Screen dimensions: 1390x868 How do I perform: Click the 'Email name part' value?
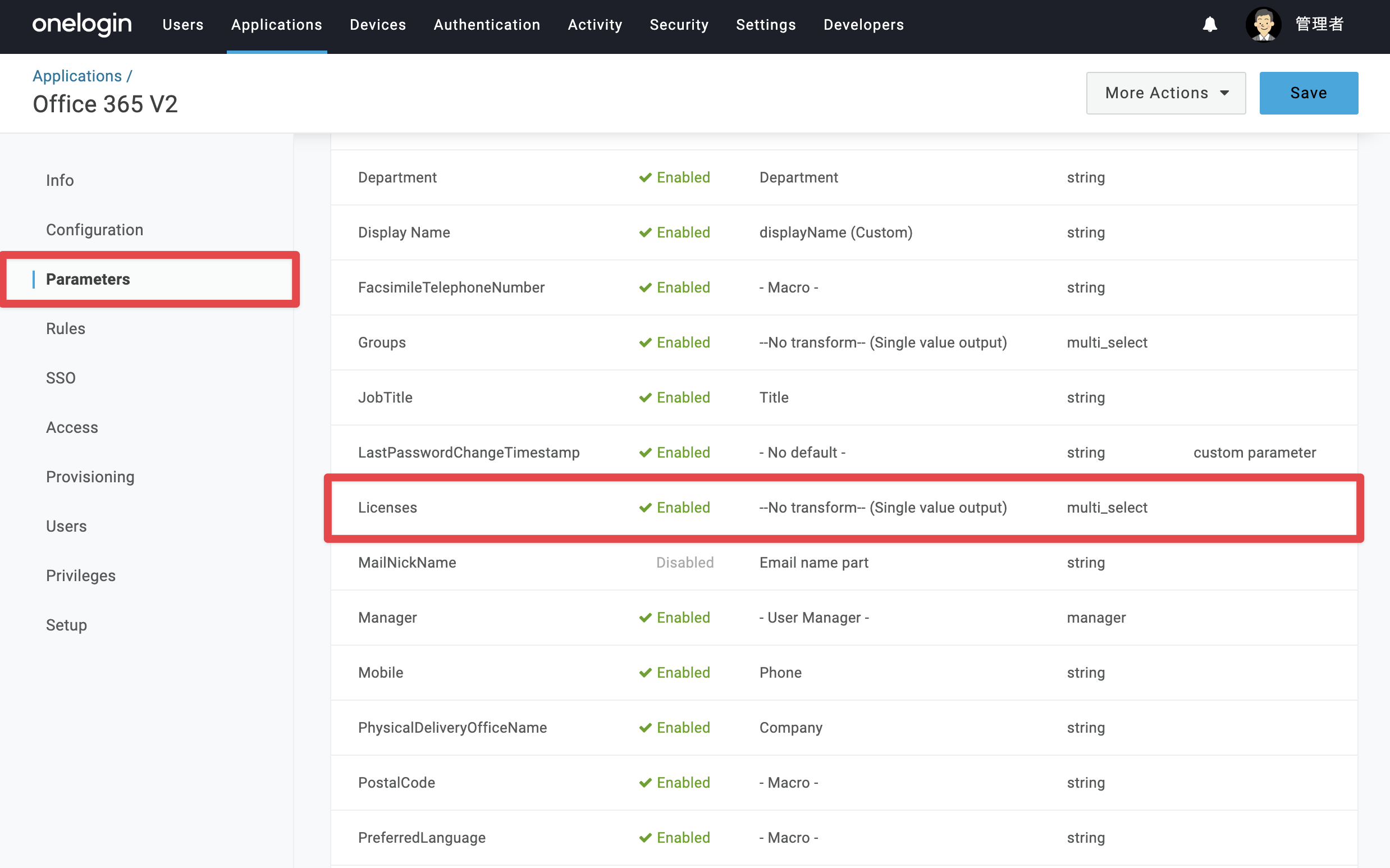pyautogui.click(x=814, y=563)
